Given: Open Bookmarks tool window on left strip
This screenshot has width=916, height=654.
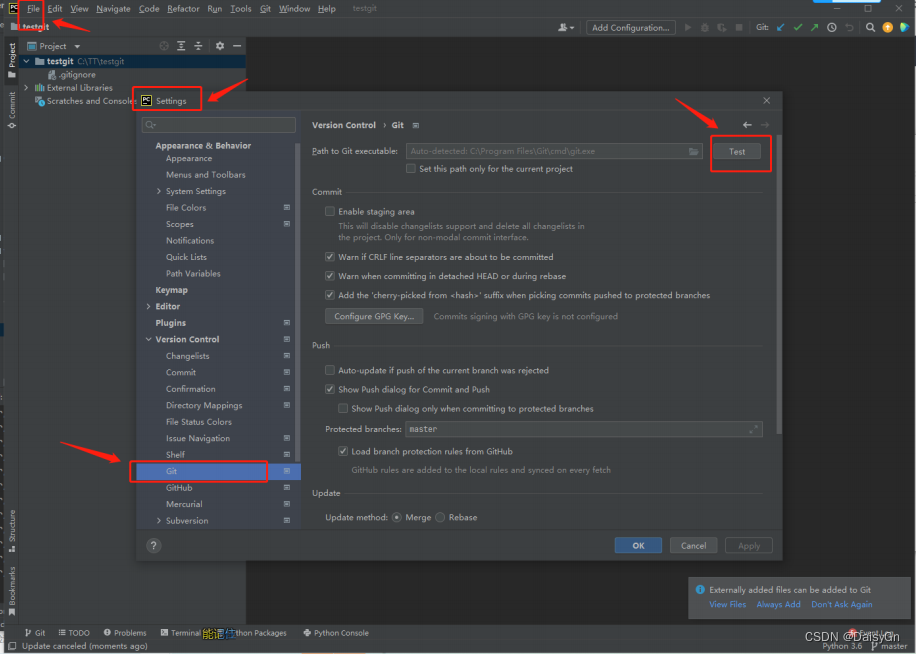Looking at the screenshot, I should pyautogui.click(x=12, y=592).
